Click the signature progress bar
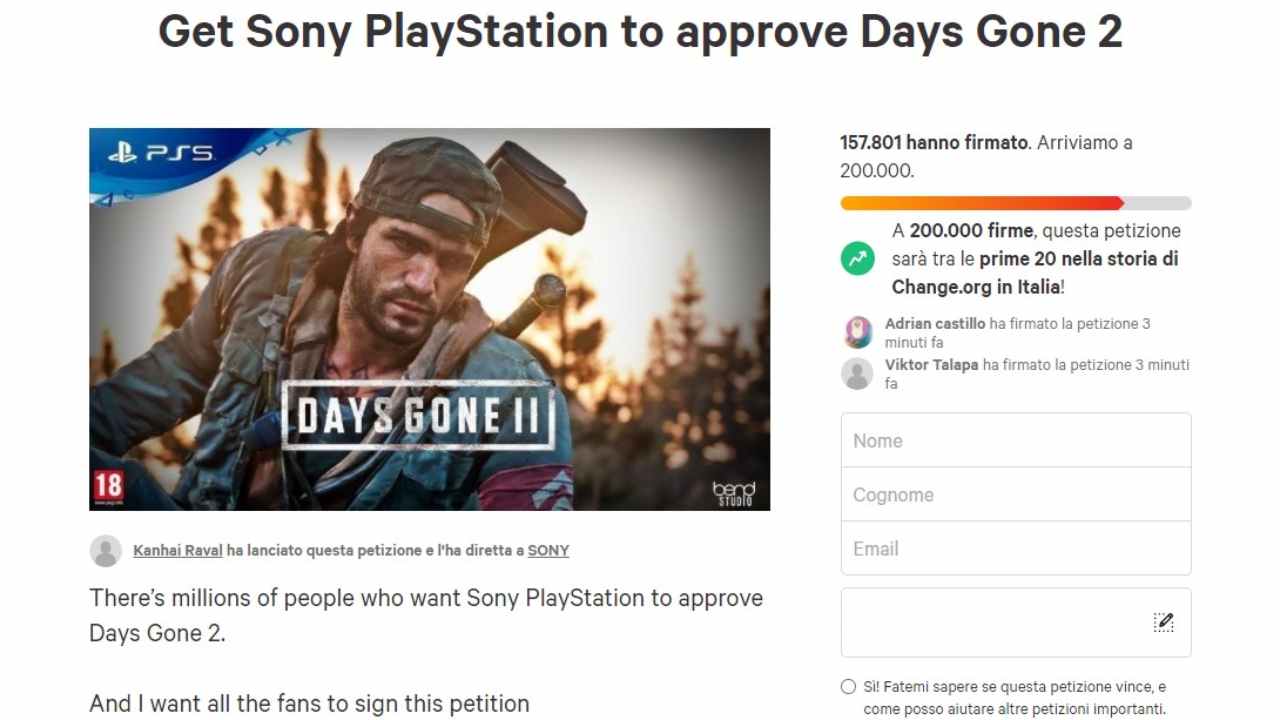1280x720 pixels. click(x=1015, y=203)
